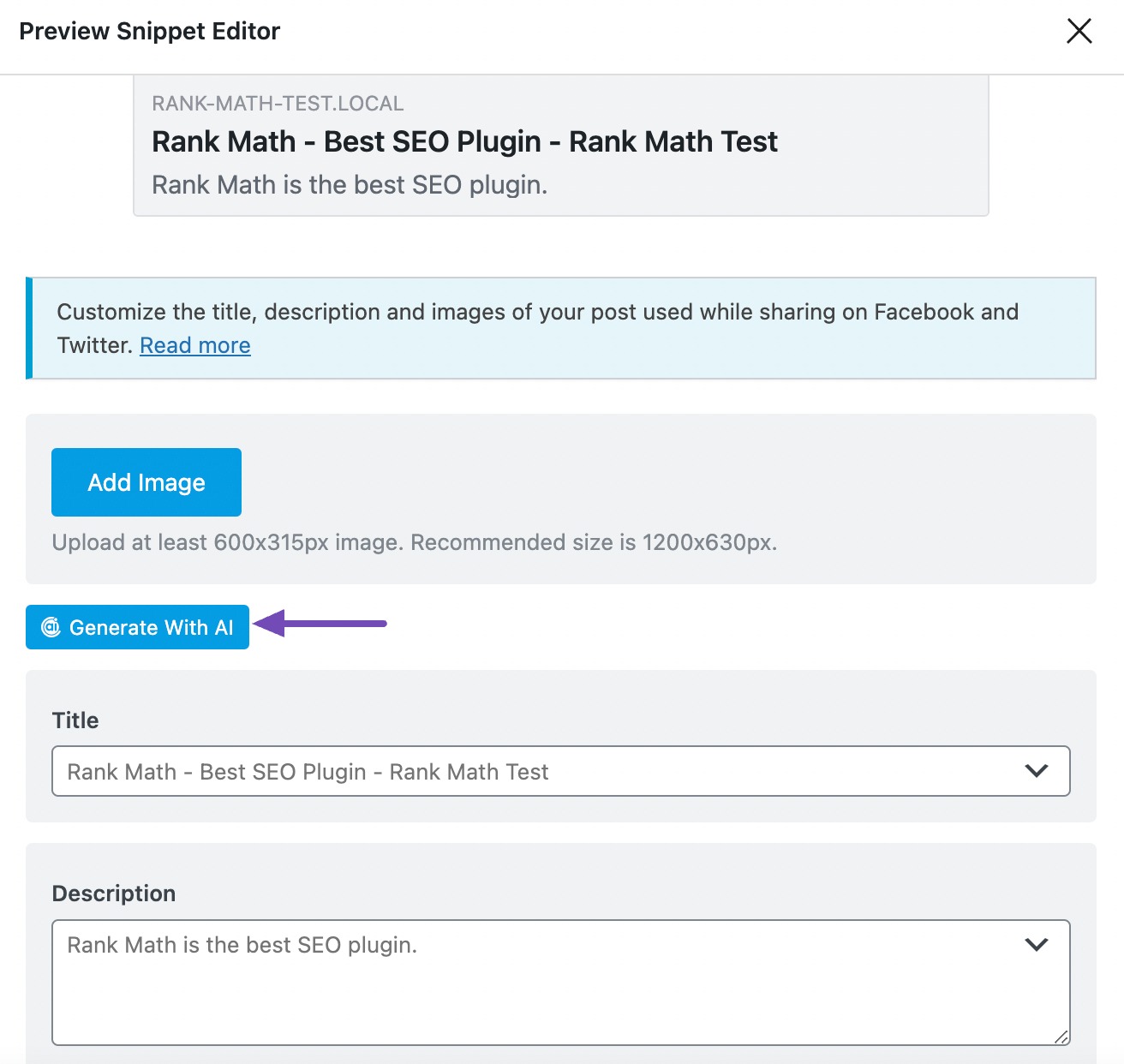Screen dimensions: 1124x1064
Task: Click the Facebook and Twitter customize notice text
Action: coord(538,328)
